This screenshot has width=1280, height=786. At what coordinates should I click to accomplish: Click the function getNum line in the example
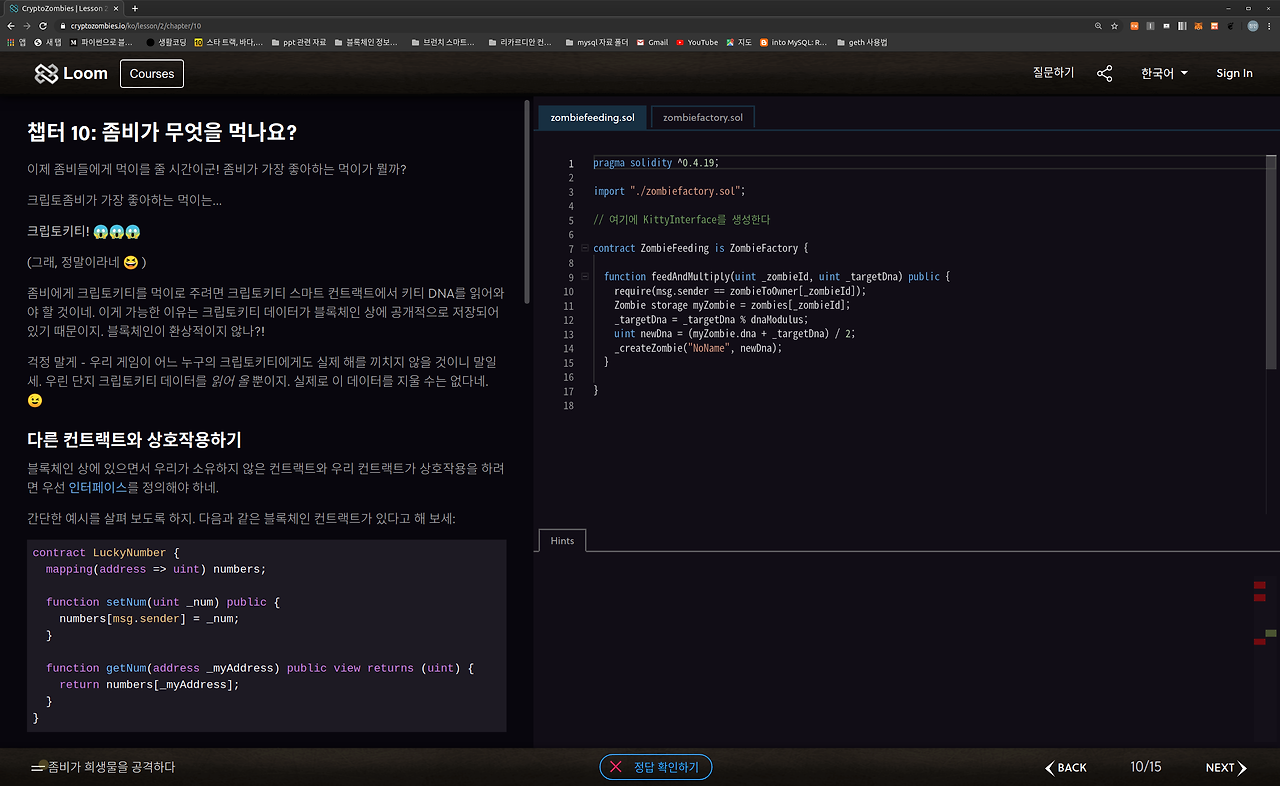point(260,668)
